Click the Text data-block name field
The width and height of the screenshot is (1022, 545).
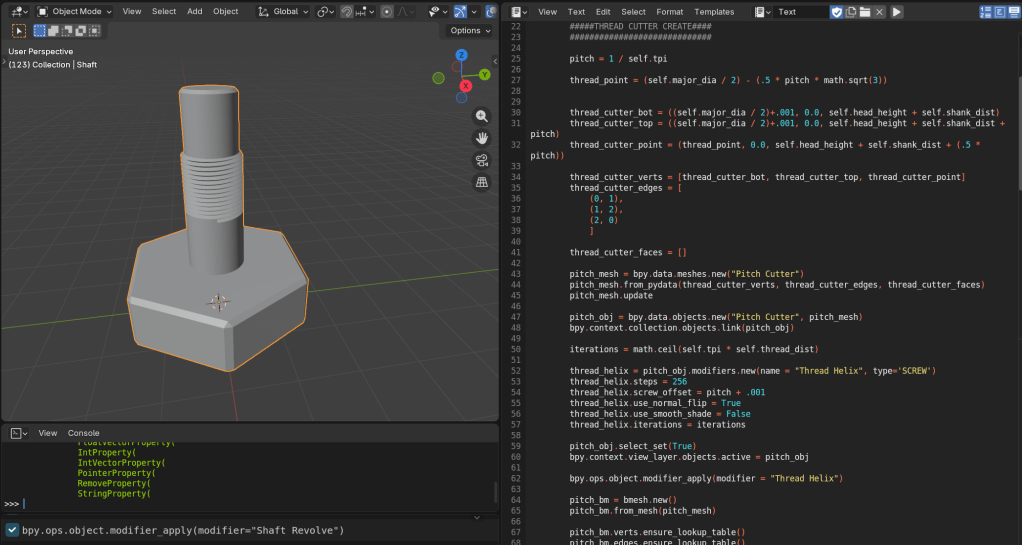[800, 12]
